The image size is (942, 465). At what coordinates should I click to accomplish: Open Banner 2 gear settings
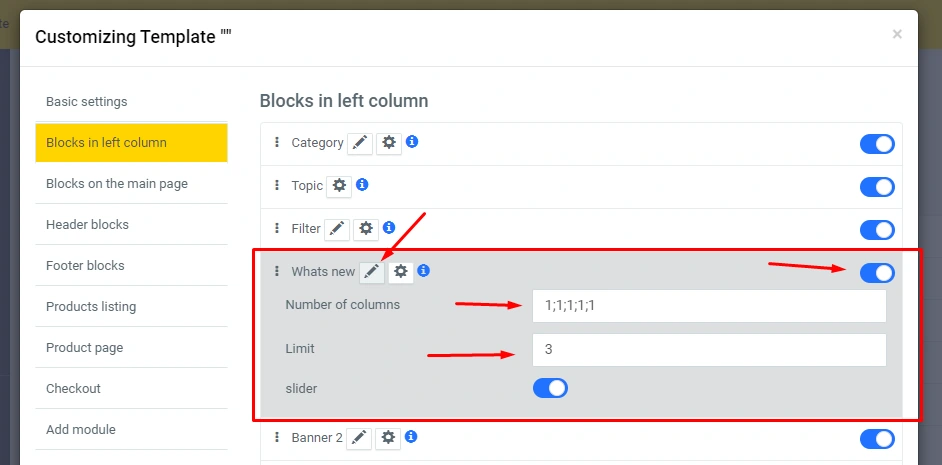coord(389,438)
